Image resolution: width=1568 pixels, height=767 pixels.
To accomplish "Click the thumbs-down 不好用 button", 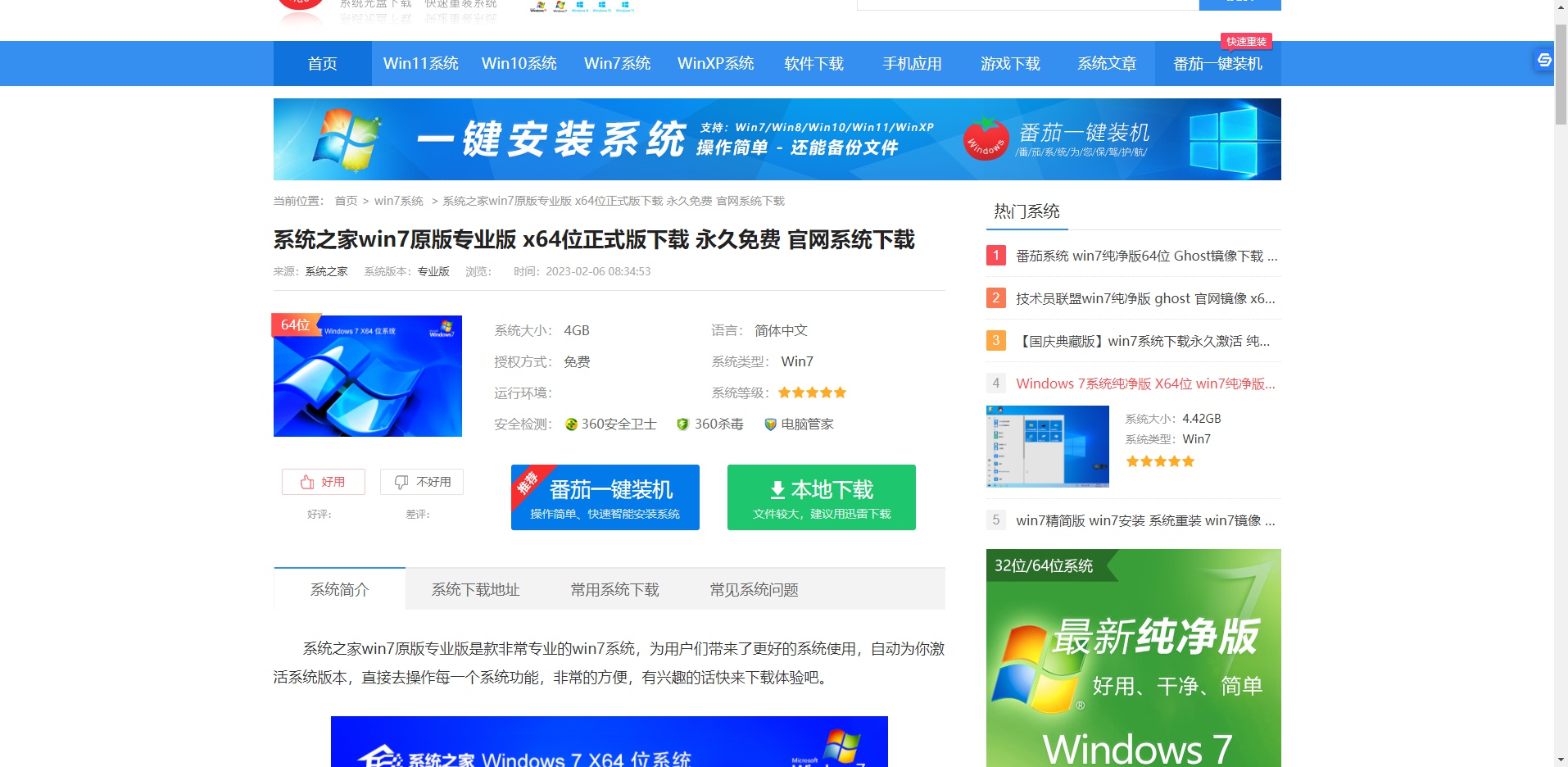I will (x=422, y=482).
